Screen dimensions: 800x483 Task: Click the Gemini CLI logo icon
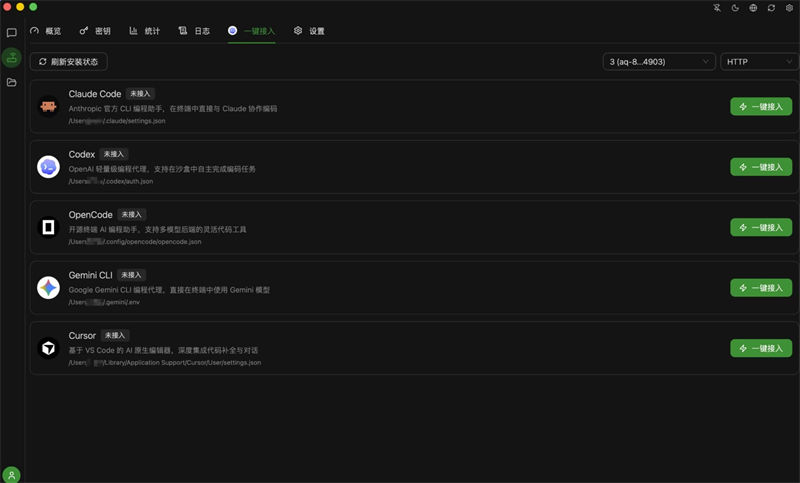[x=48, y=287]
